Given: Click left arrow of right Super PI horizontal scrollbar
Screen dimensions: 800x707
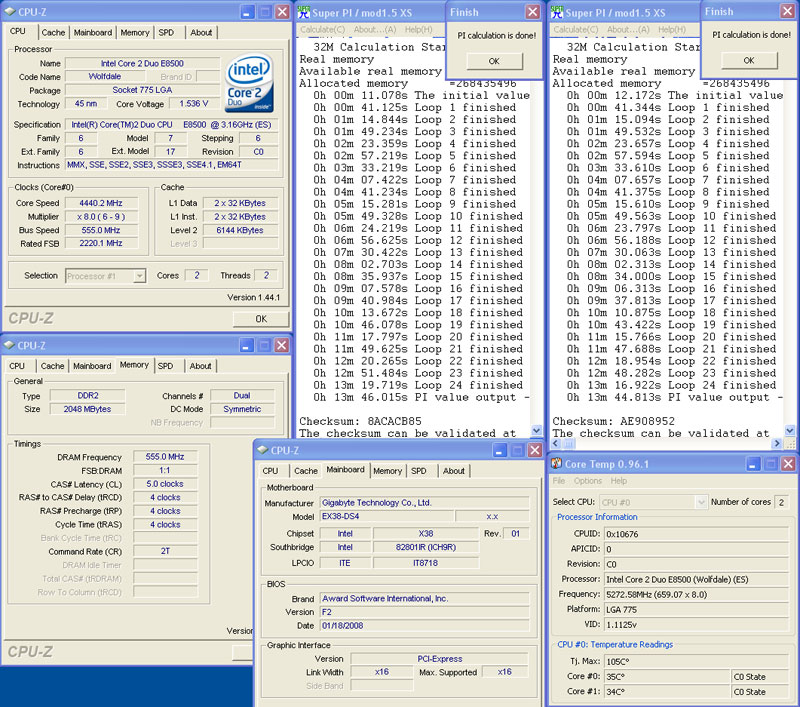Looking at the screenshot, I should coord(556,443).
